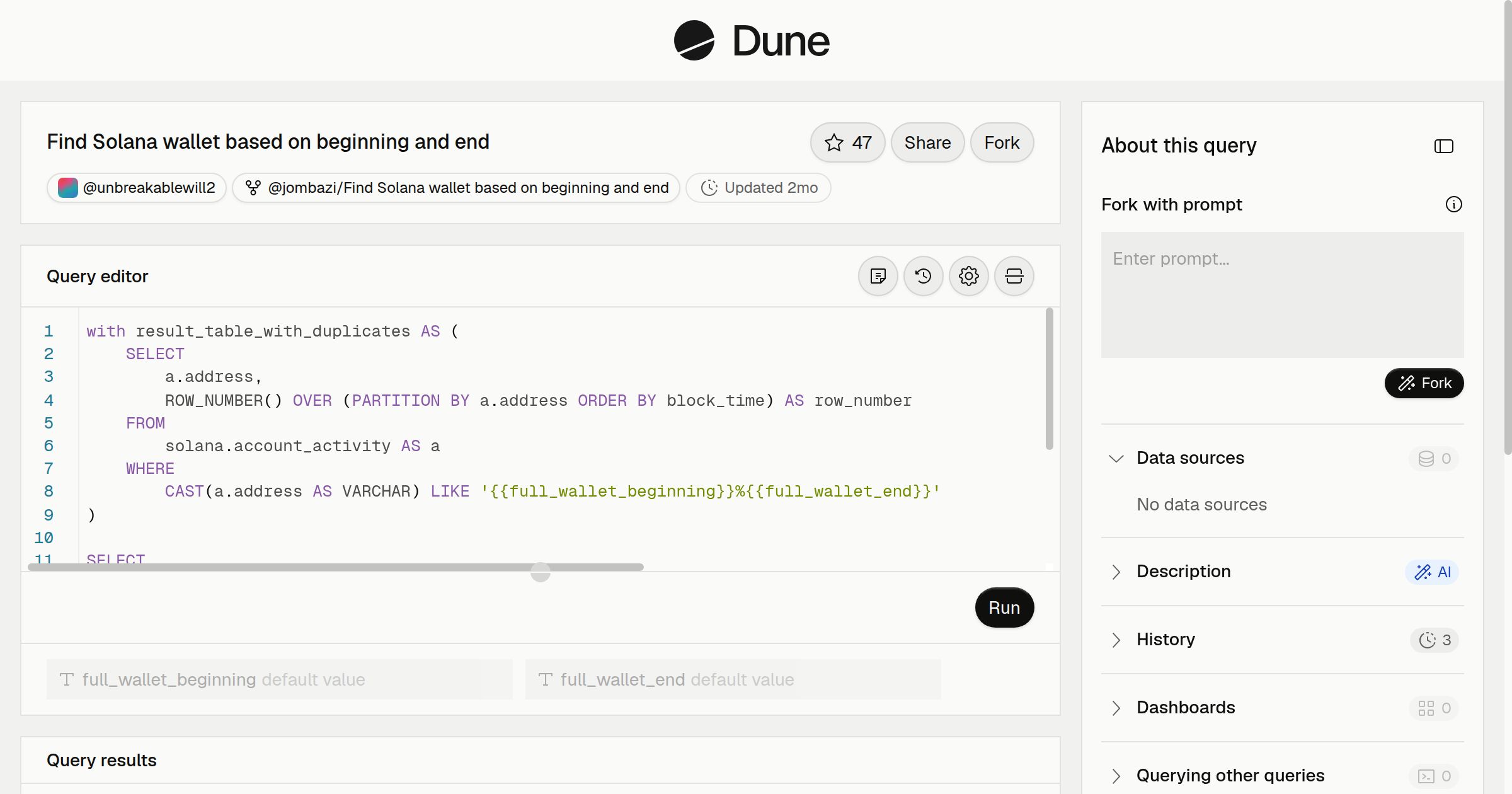The image size is (1512, 794).
Task: Expand Querying other queries section
Action: [x=1116, y=776]
